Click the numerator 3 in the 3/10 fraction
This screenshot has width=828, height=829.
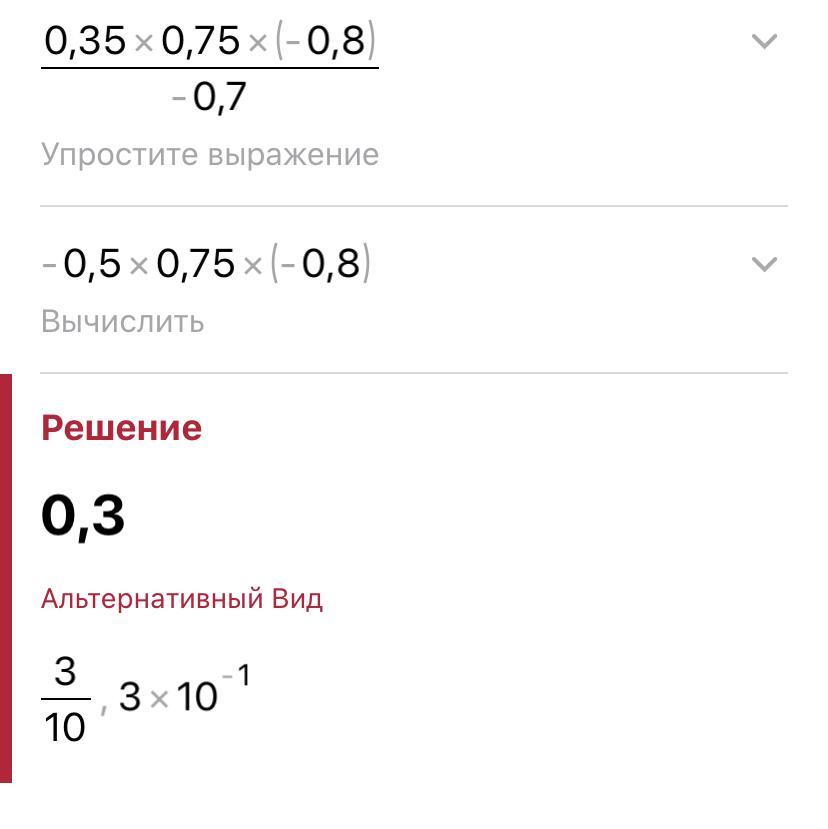point(66,673)
